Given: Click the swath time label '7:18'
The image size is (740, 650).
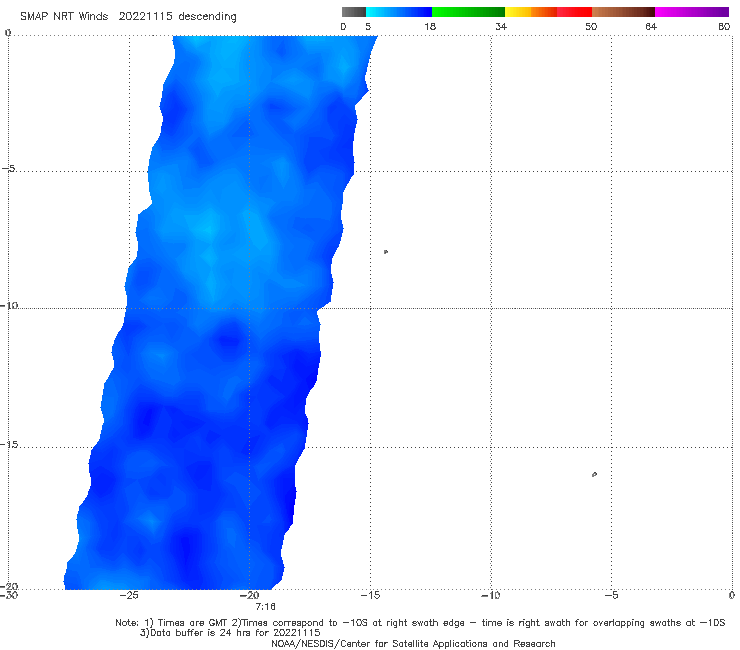Looking at the screenshot, I should 265,607.
